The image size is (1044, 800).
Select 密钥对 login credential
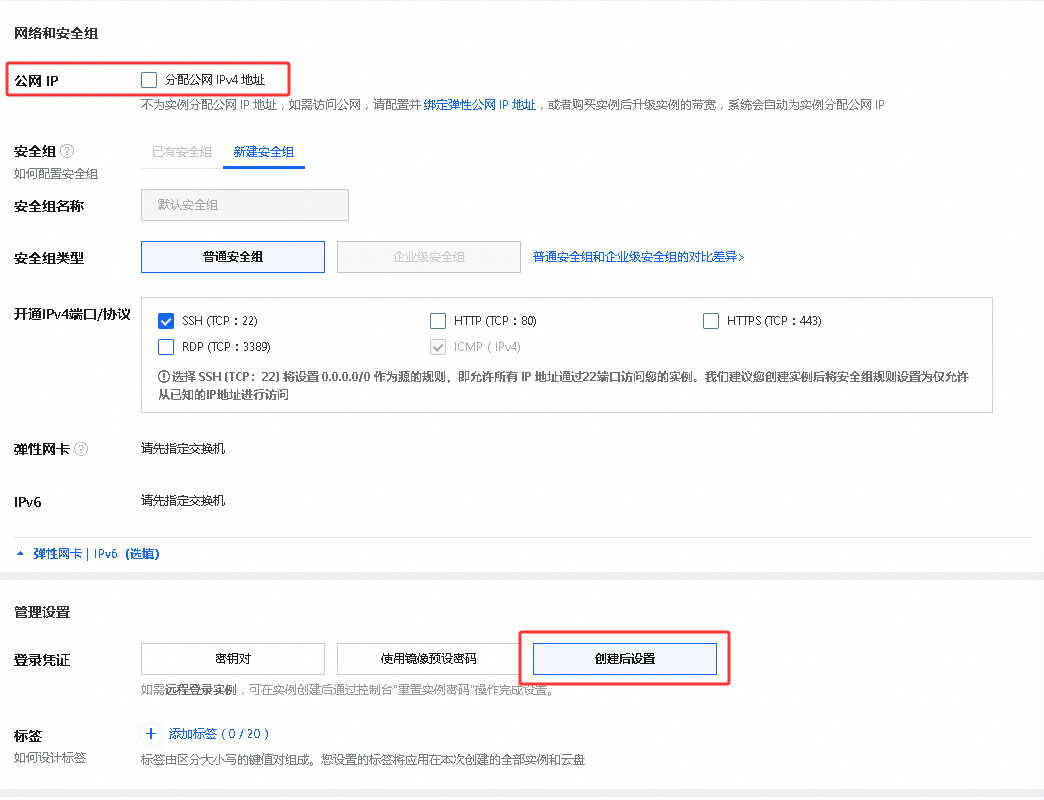[x=233, y=659]
